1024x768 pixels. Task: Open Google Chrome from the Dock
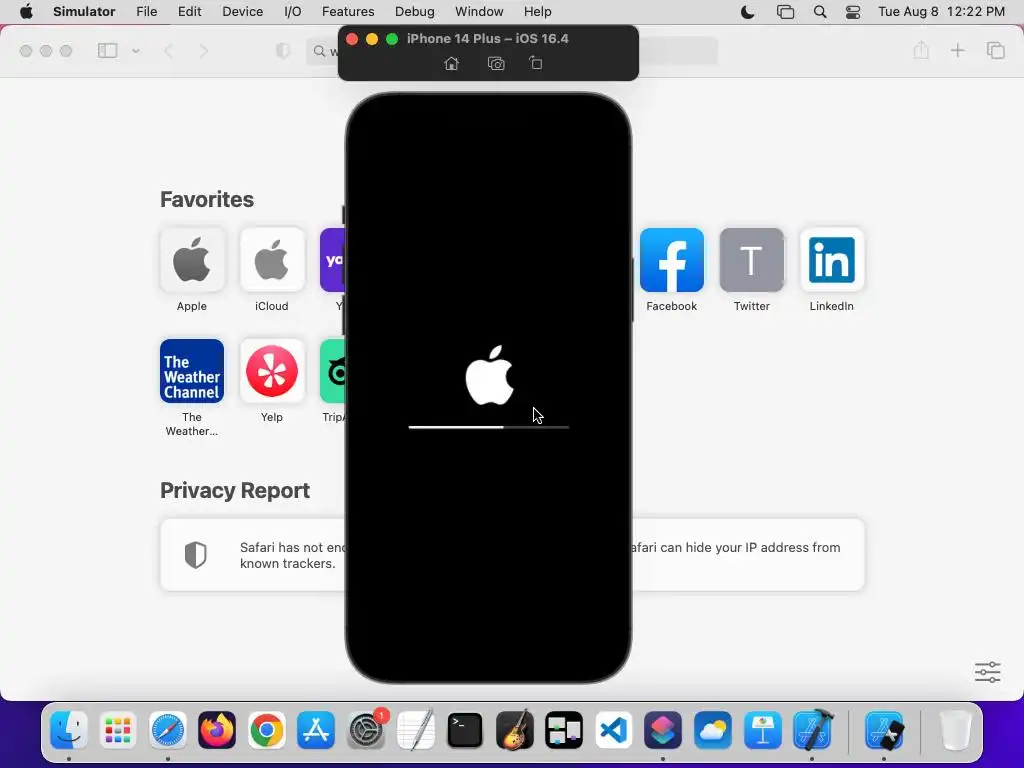click(266, 729)
